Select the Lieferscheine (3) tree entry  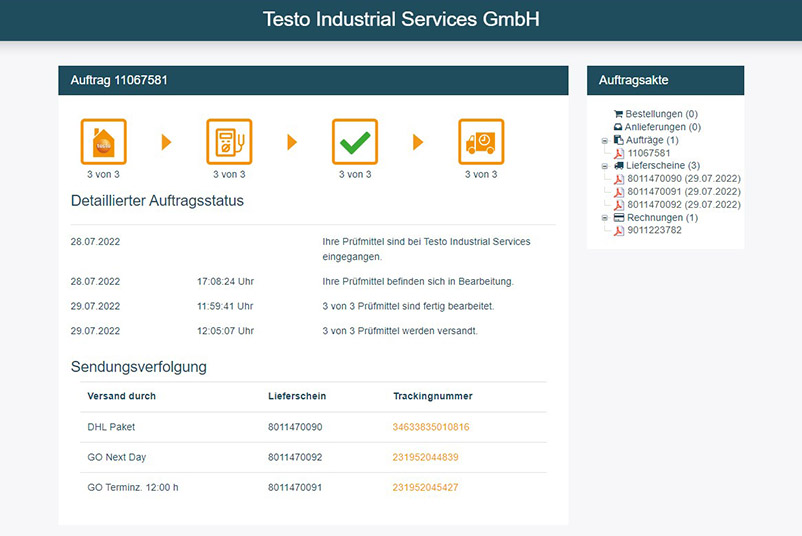pos(663,166)
